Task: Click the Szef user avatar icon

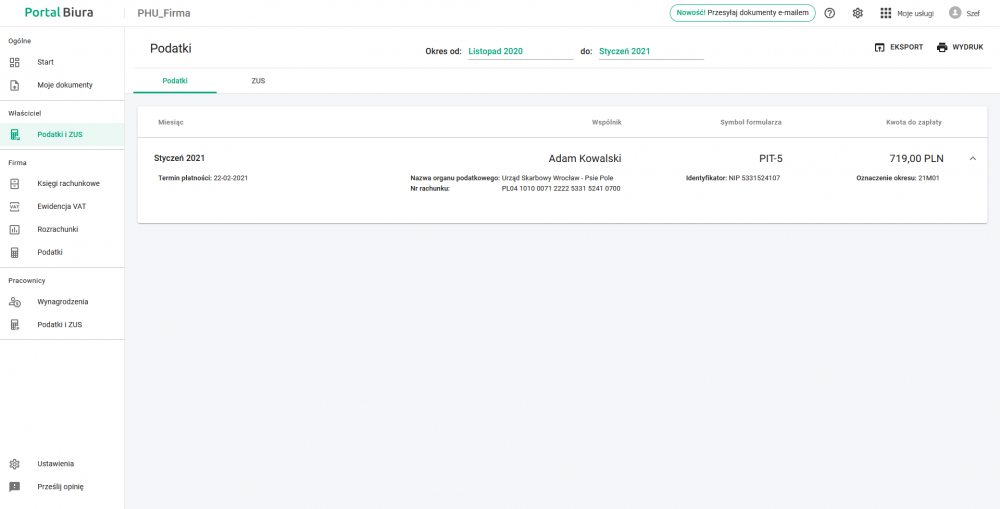Action: [955, 13]
